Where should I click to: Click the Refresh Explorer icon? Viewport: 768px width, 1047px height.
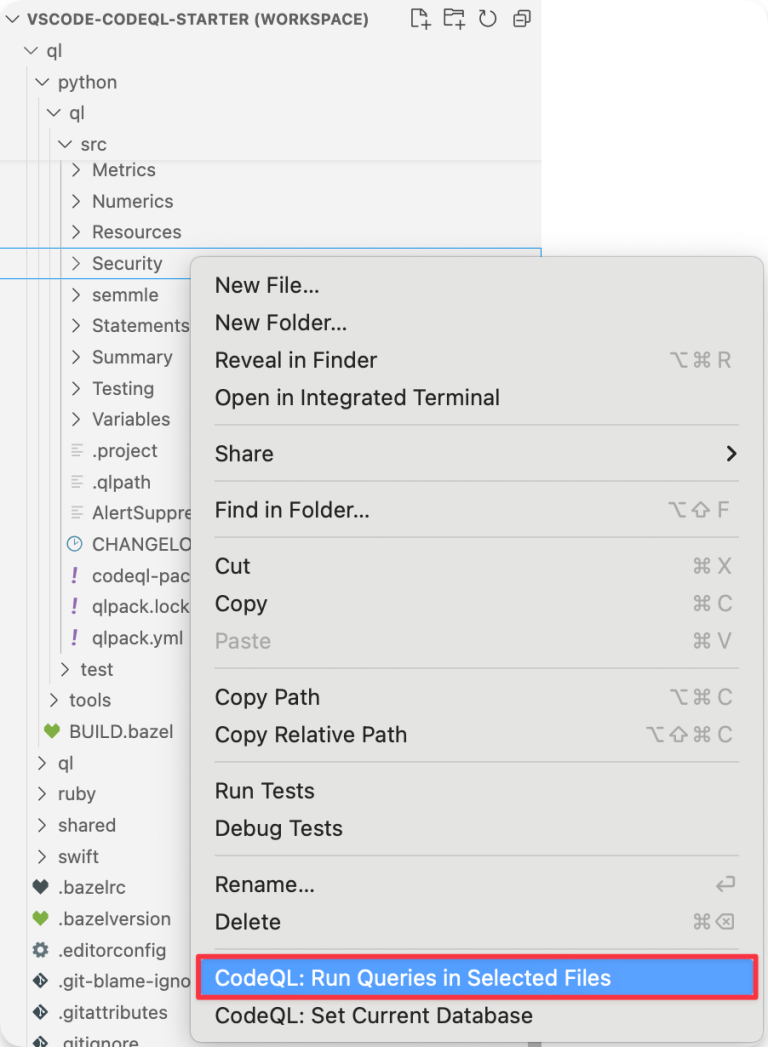coord(487,18)
